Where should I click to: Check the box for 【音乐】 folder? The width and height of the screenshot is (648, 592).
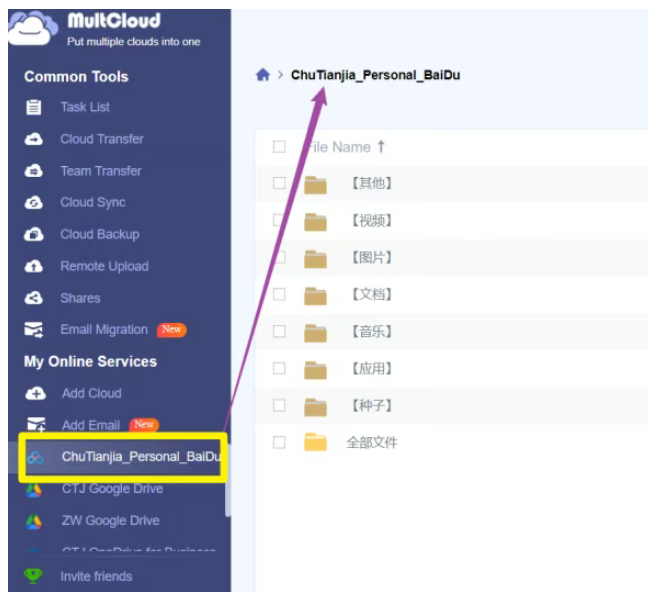click(279, 331)
